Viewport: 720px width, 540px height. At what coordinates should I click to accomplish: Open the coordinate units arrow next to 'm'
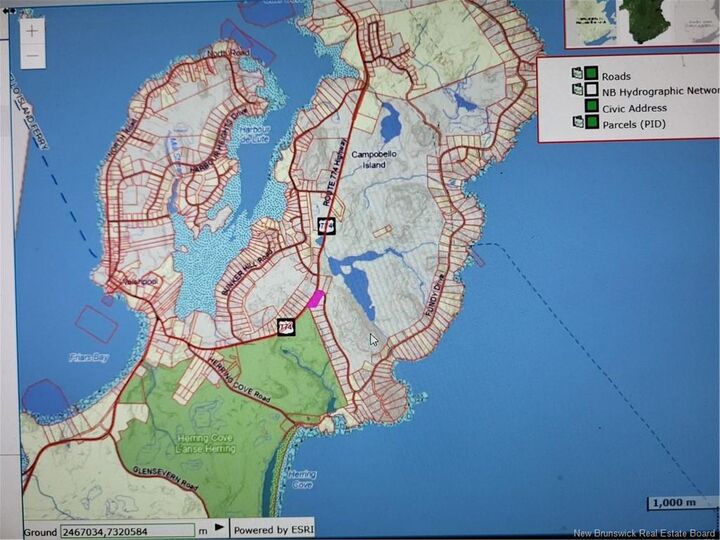(x=220, y=527)
